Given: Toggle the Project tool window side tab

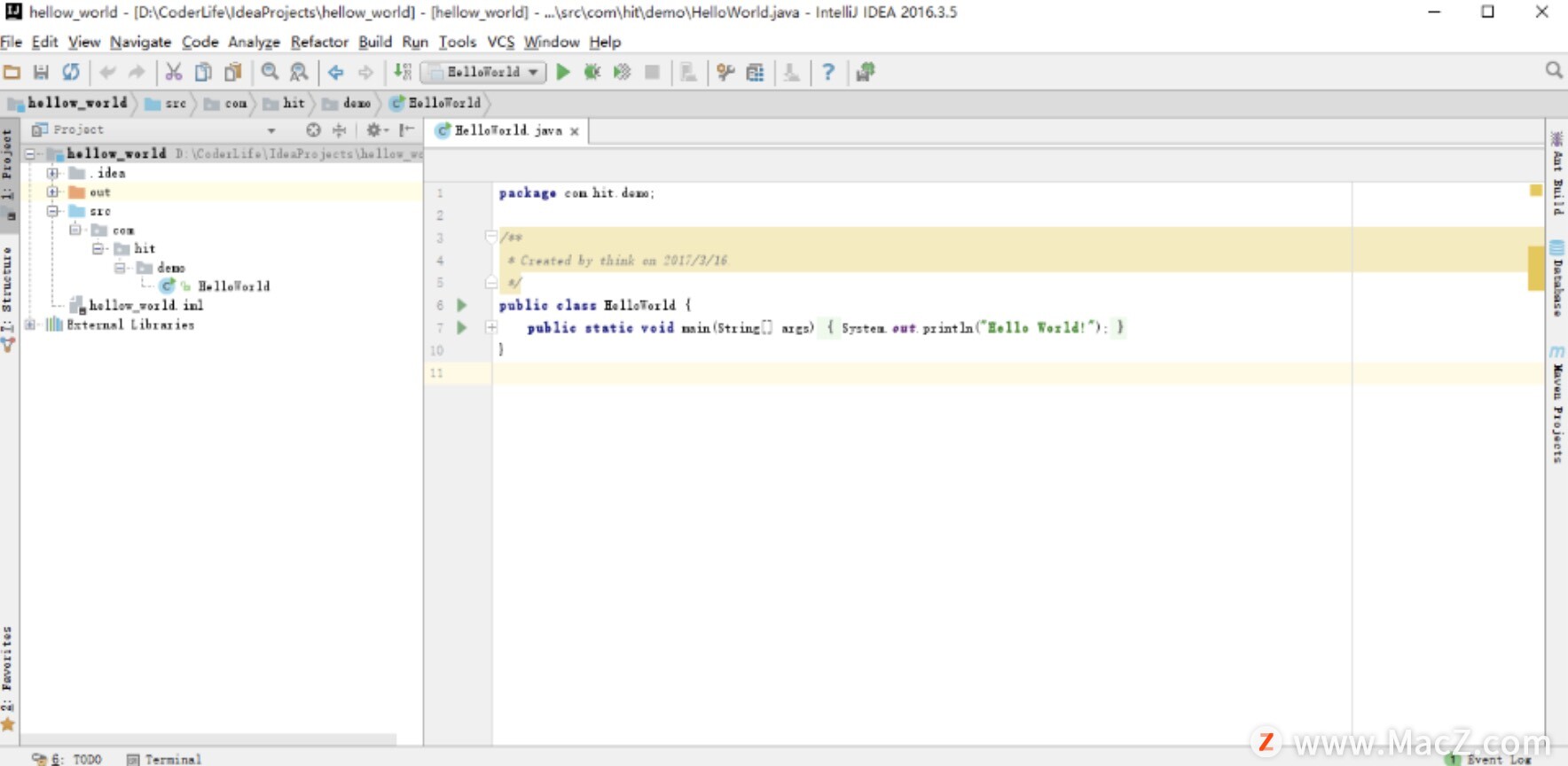Looking at the screenshot, I should [8, 175].
